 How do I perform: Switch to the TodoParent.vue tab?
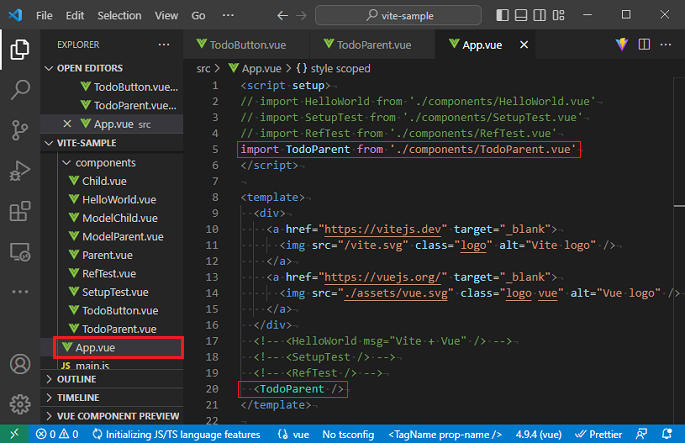click(374, 45)
